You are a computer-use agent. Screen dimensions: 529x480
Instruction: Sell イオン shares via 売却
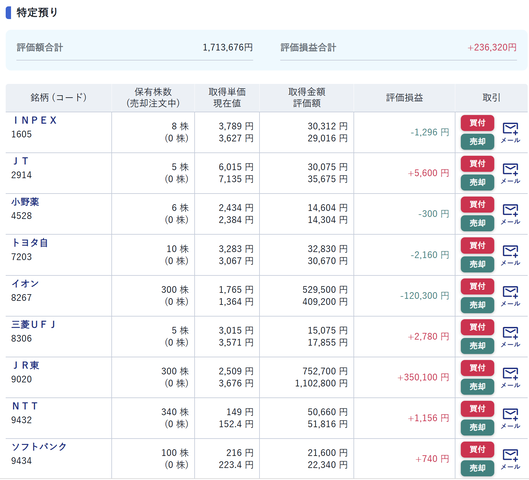click(477, 305)
